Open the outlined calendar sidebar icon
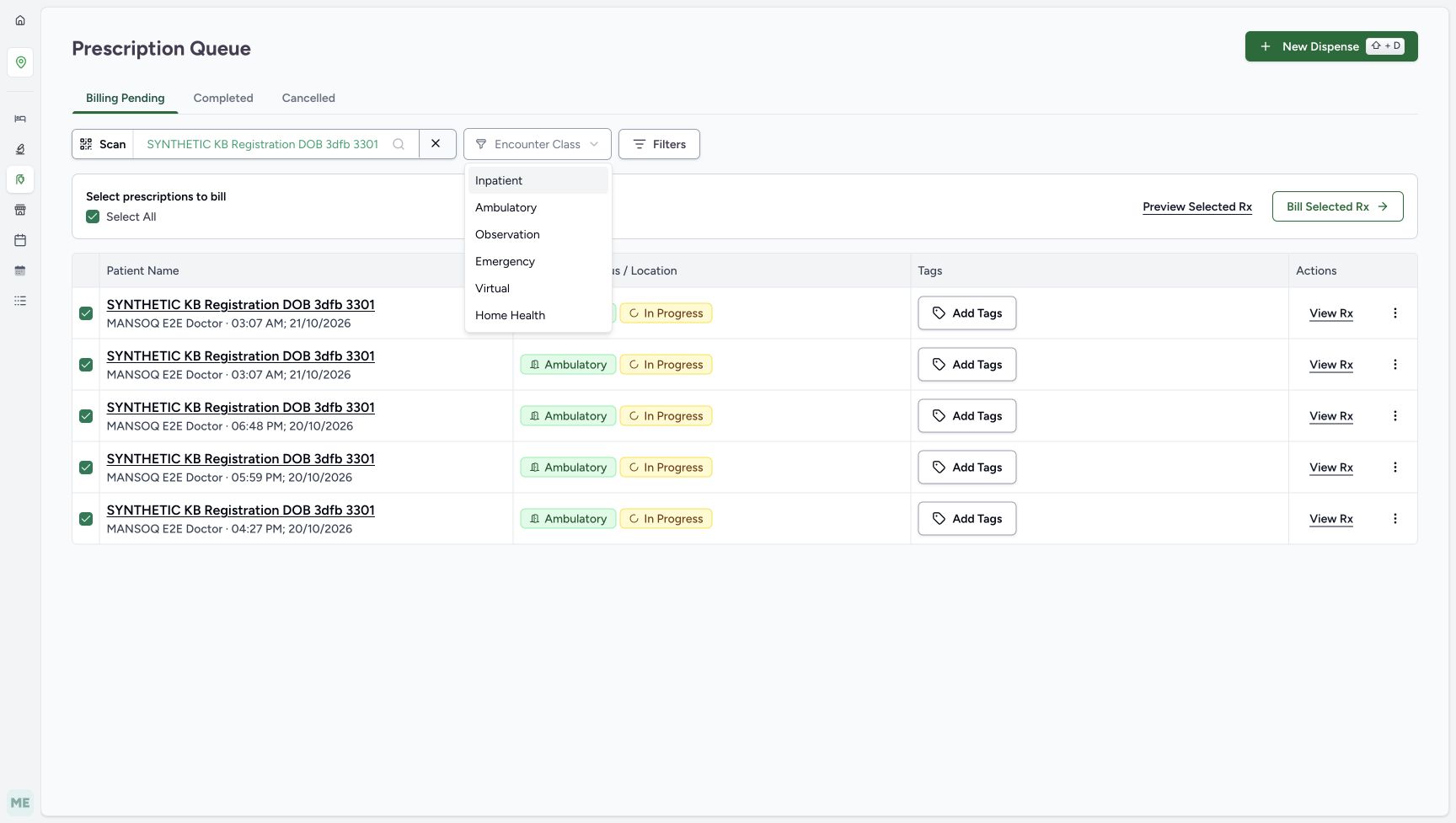The image size is (1456, 823). tap(20, 240)
